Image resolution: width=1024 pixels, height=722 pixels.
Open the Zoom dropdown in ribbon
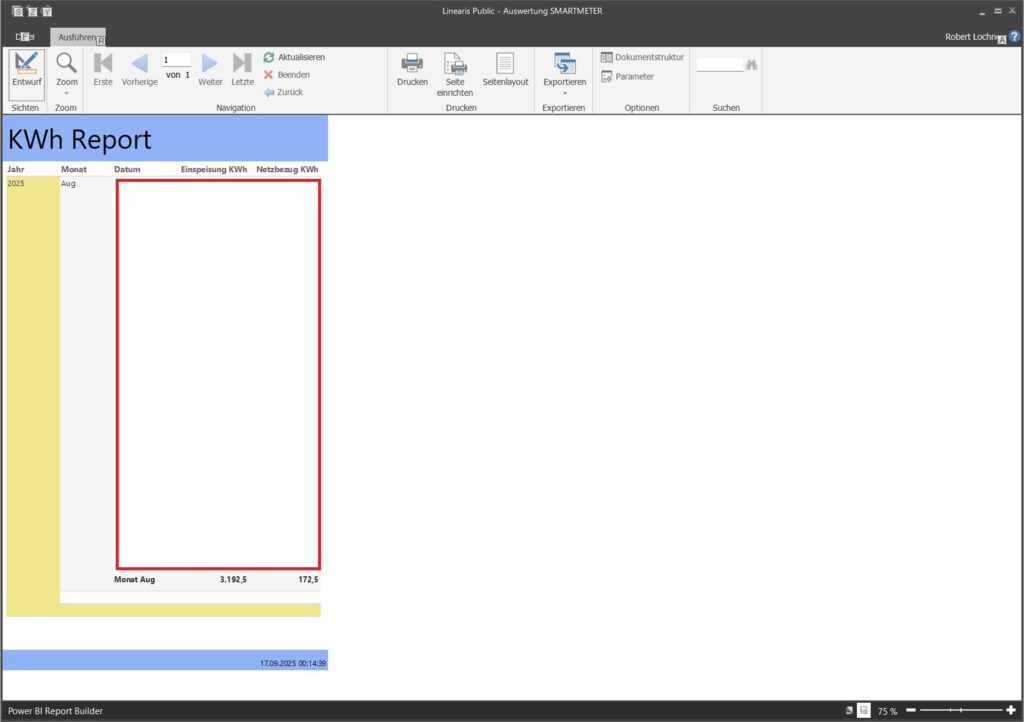pos(66,72)
